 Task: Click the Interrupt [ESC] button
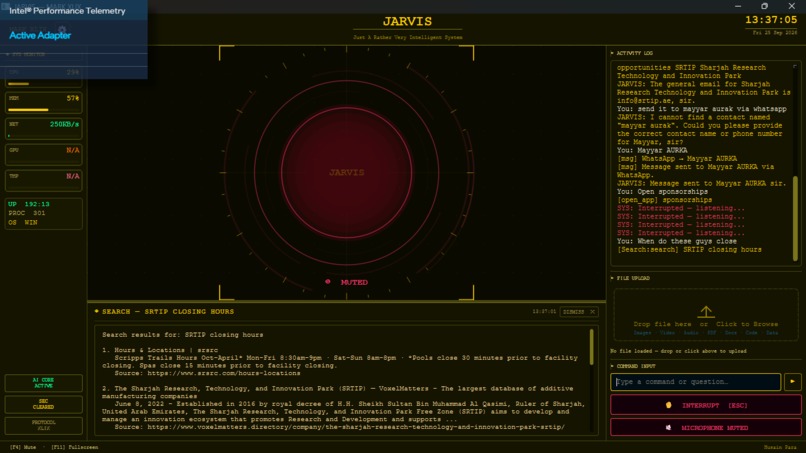pos(706,405)
